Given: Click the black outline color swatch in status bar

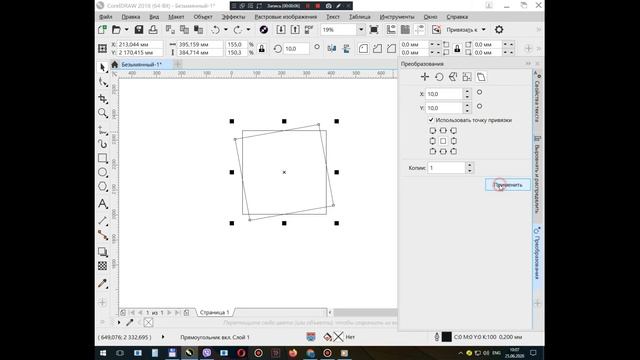Looking at the screenshot, I should [x=447, y=337].
